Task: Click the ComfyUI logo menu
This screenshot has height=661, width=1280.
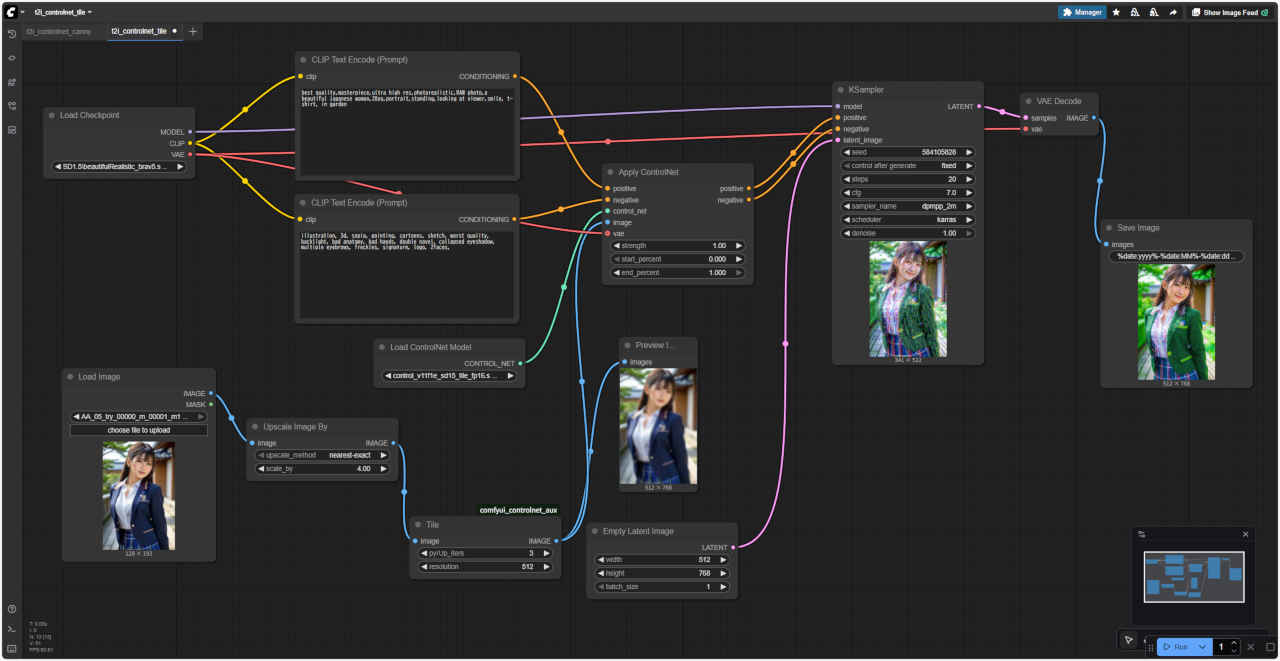Action: coord(10,12)
